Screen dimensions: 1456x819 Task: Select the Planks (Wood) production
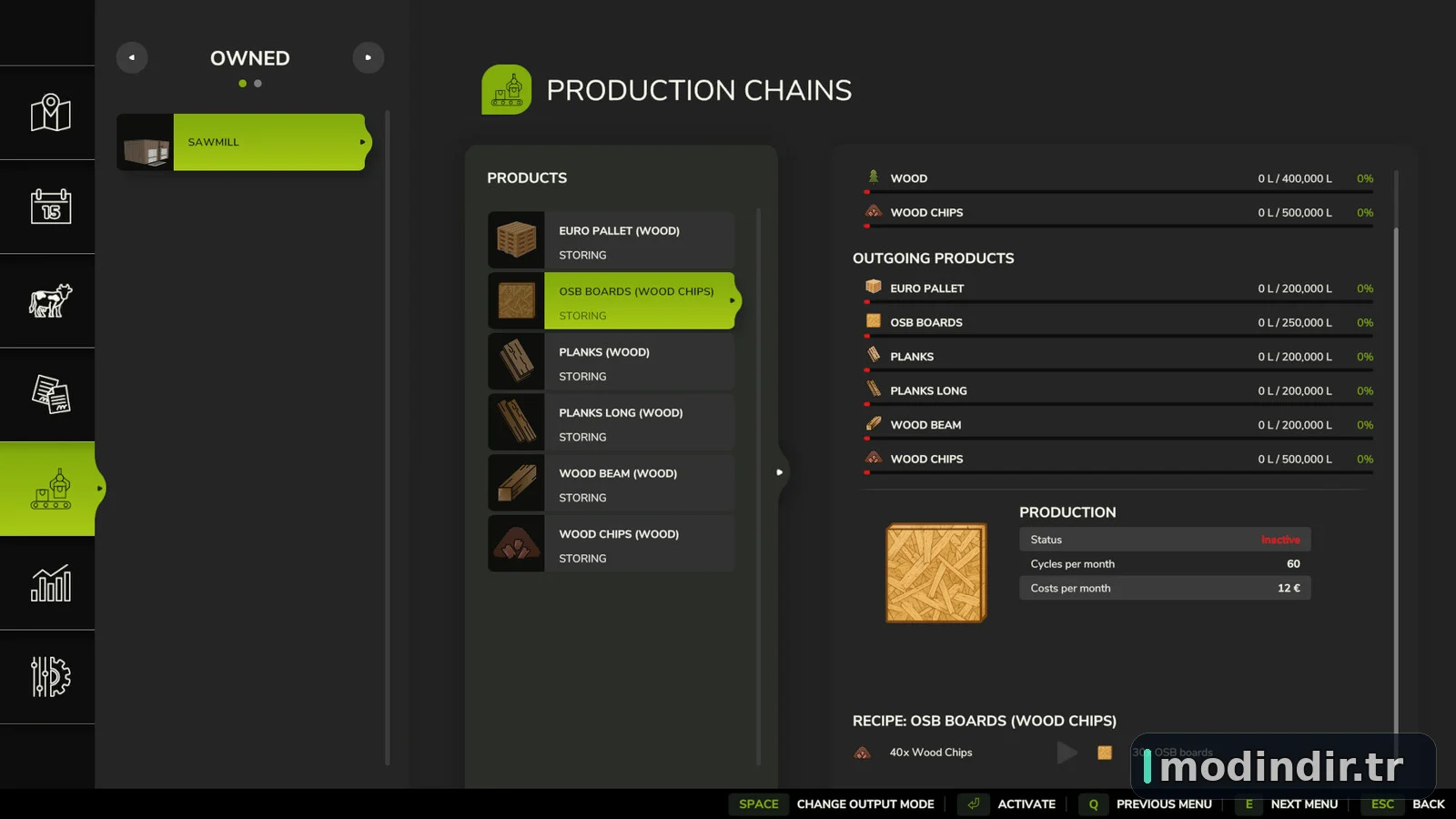[x=612, y=361]
